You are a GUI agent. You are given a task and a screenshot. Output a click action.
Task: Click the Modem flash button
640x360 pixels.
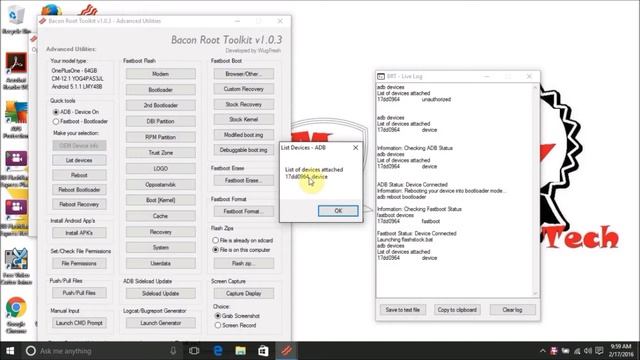(160, 74)
